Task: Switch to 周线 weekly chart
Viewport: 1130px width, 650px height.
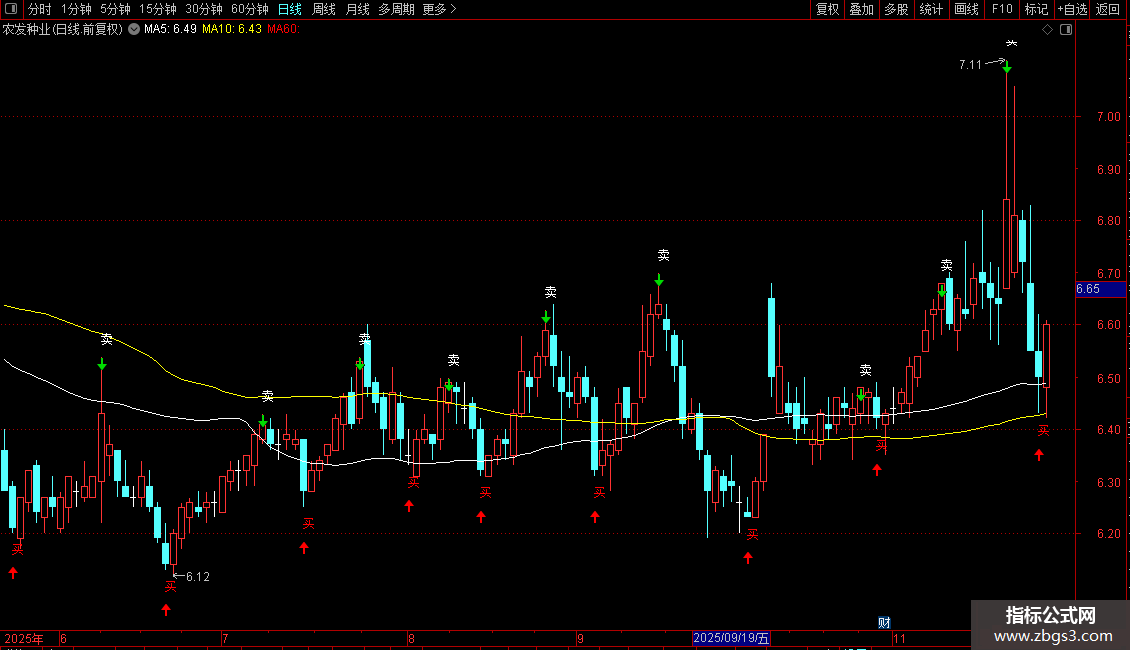Action: point(324,9)
